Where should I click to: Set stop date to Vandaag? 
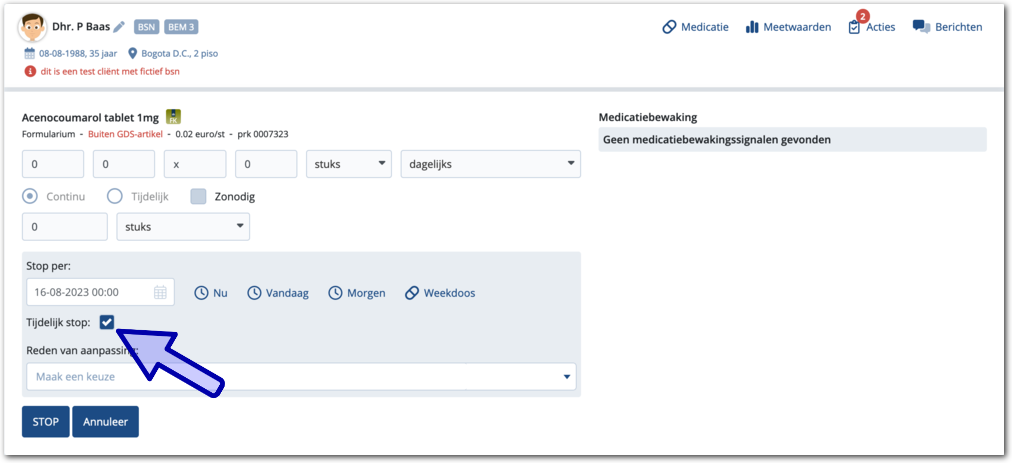tap(277, 293)
